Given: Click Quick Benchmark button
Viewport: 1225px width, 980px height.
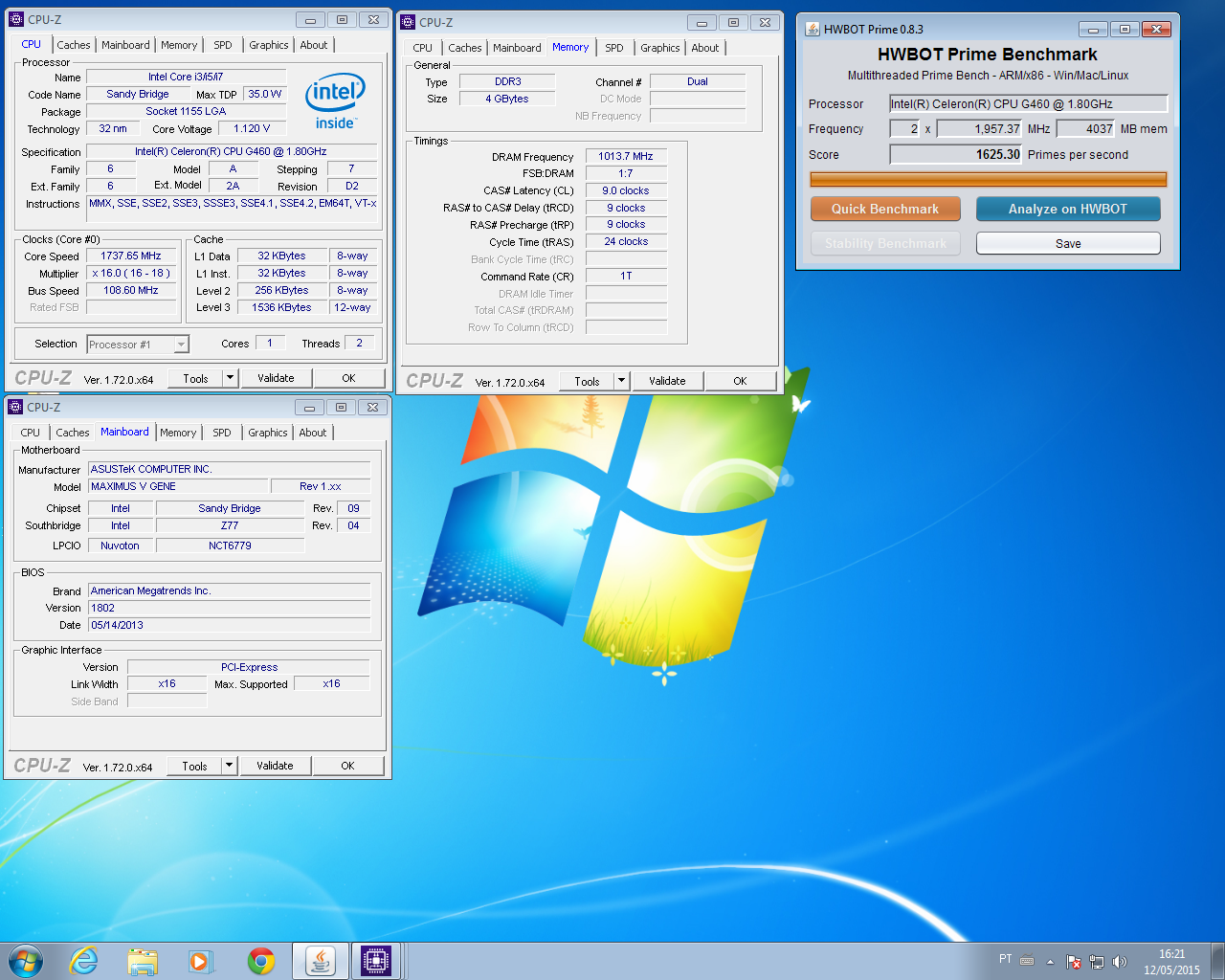Looking at the screenshot, I should tap(885, 209).
